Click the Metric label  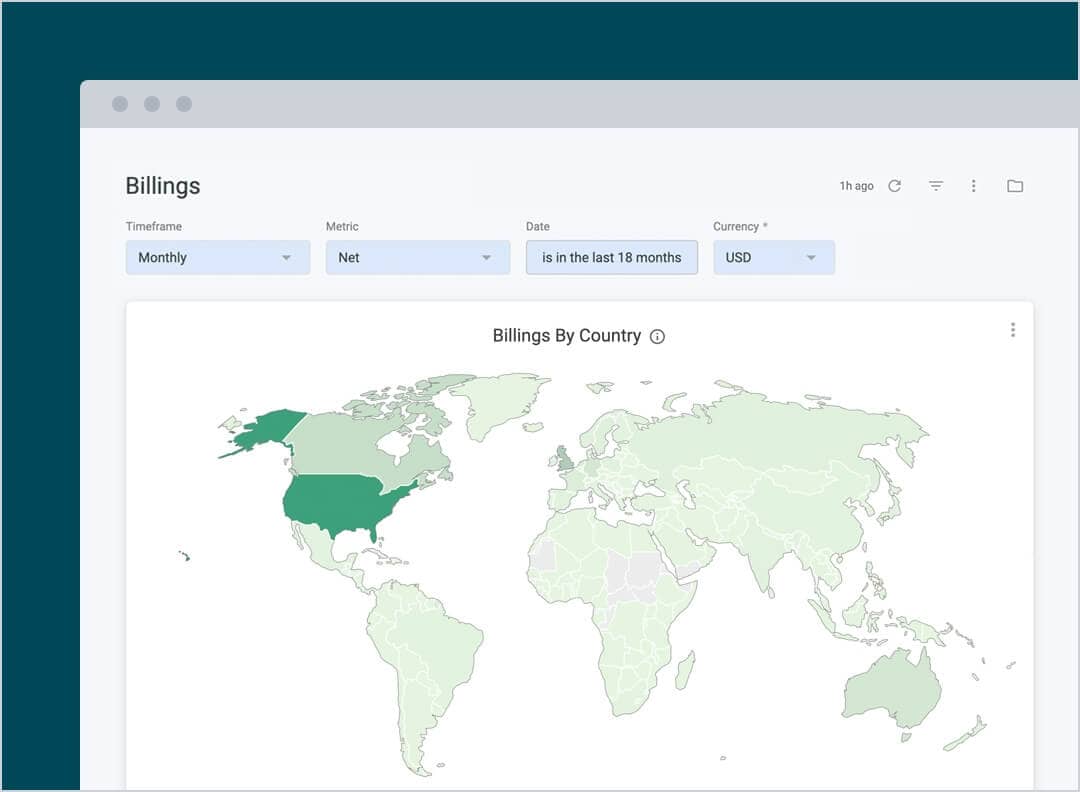[x=342, y=227]
